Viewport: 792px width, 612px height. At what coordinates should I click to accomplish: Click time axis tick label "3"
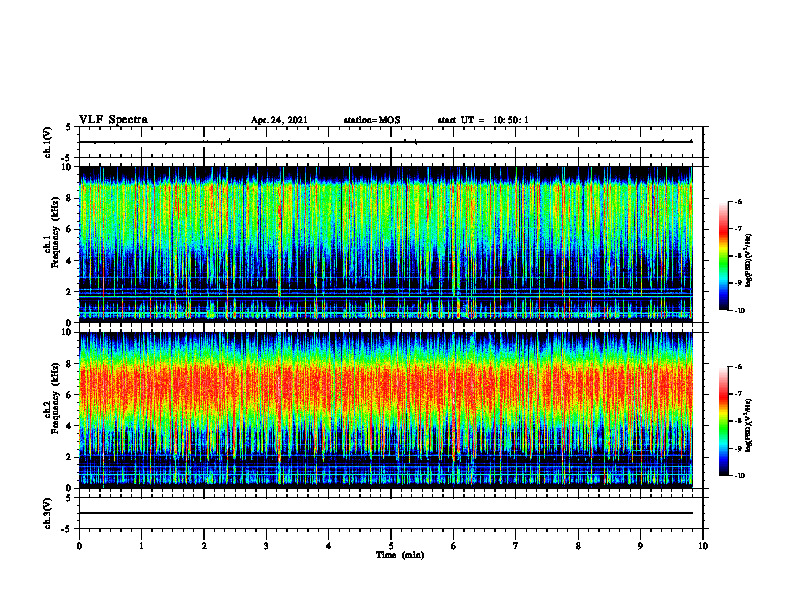[266, 546]
